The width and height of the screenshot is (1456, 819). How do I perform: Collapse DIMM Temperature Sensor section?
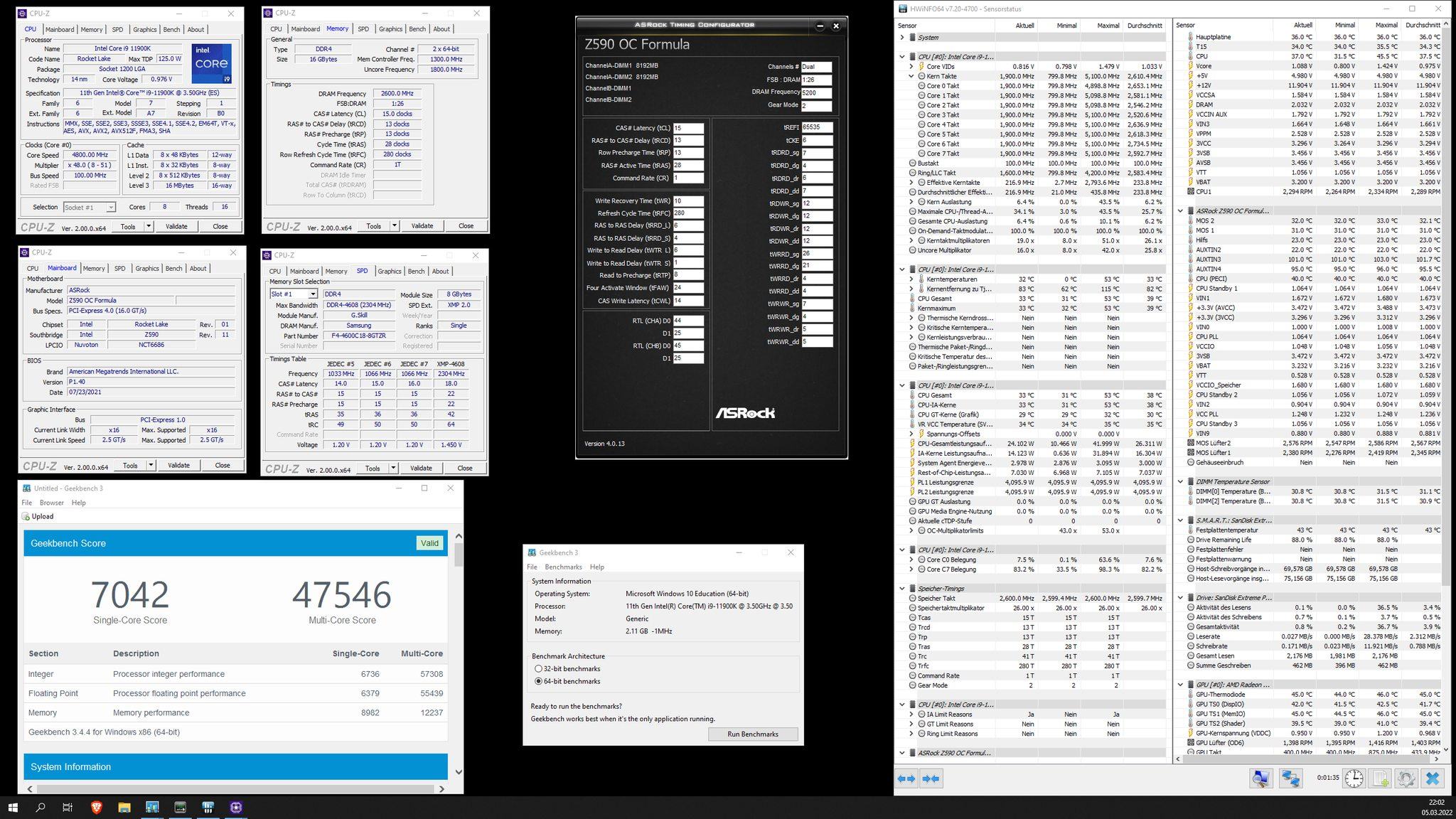[1181, 481]
